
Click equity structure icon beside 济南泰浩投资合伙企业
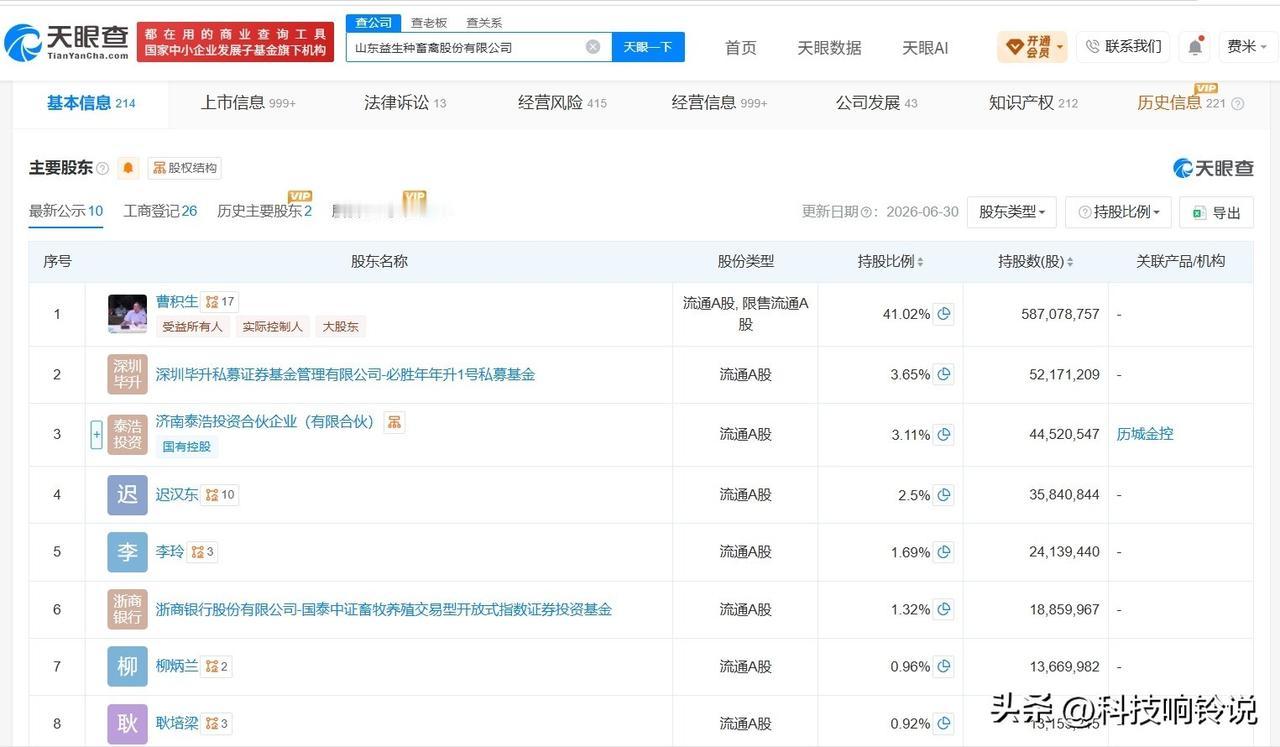pos(394,422)
